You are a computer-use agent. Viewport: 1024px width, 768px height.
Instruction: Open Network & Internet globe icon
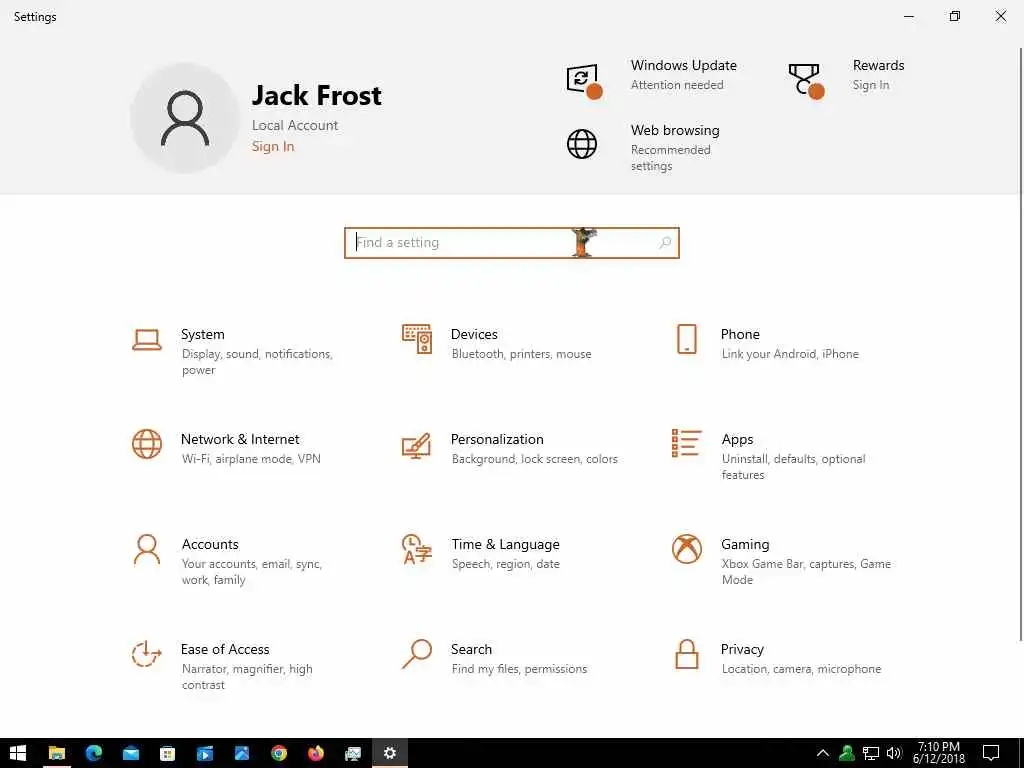point(147,444)
